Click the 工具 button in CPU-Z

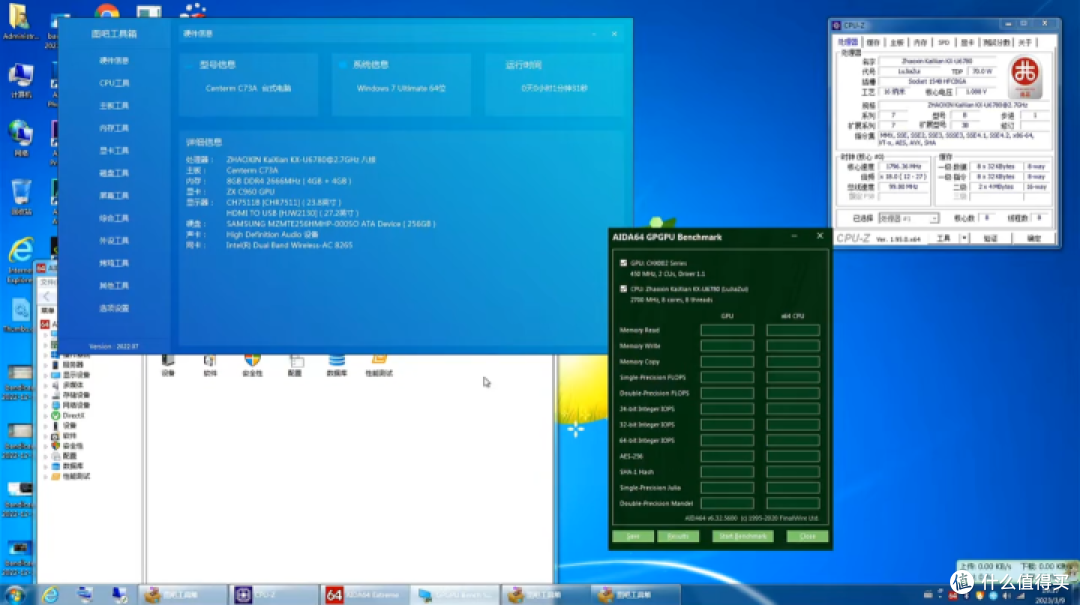pos(943,238)
